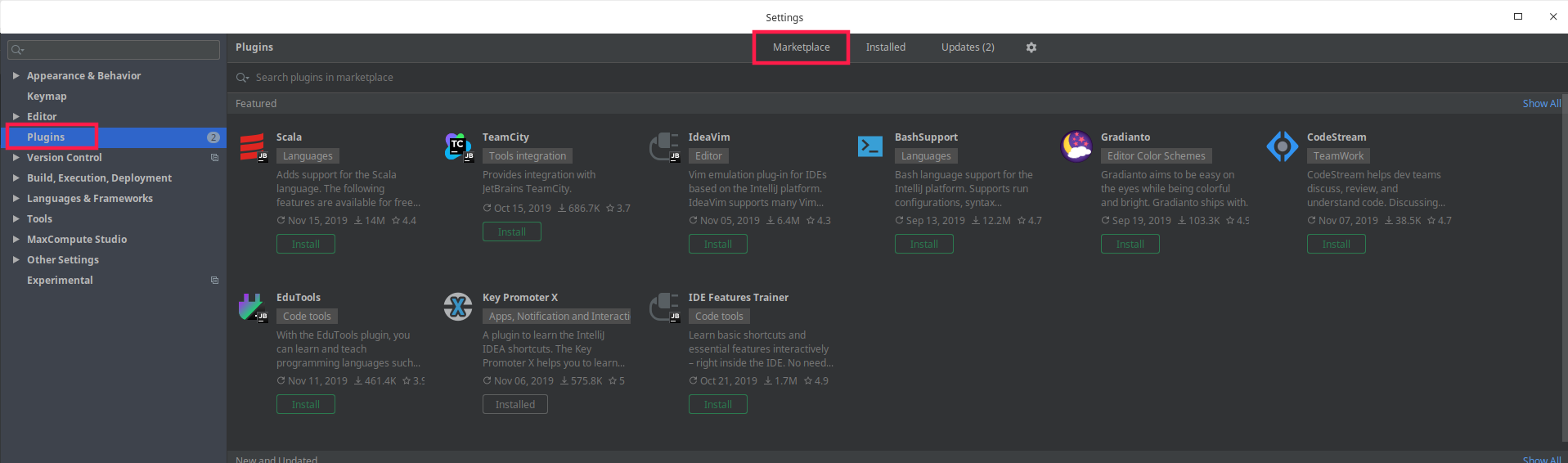Click the Key Promoter X plugin icon
This screenshot has width=1568, height=463.
458,307
